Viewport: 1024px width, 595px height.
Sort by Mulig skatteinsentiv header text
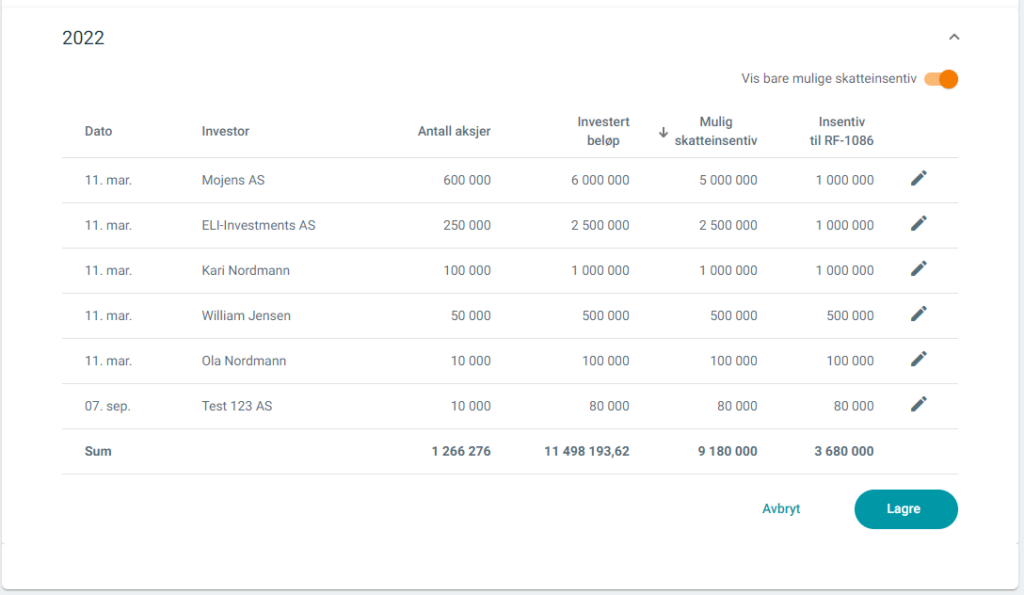pos(716,131)
